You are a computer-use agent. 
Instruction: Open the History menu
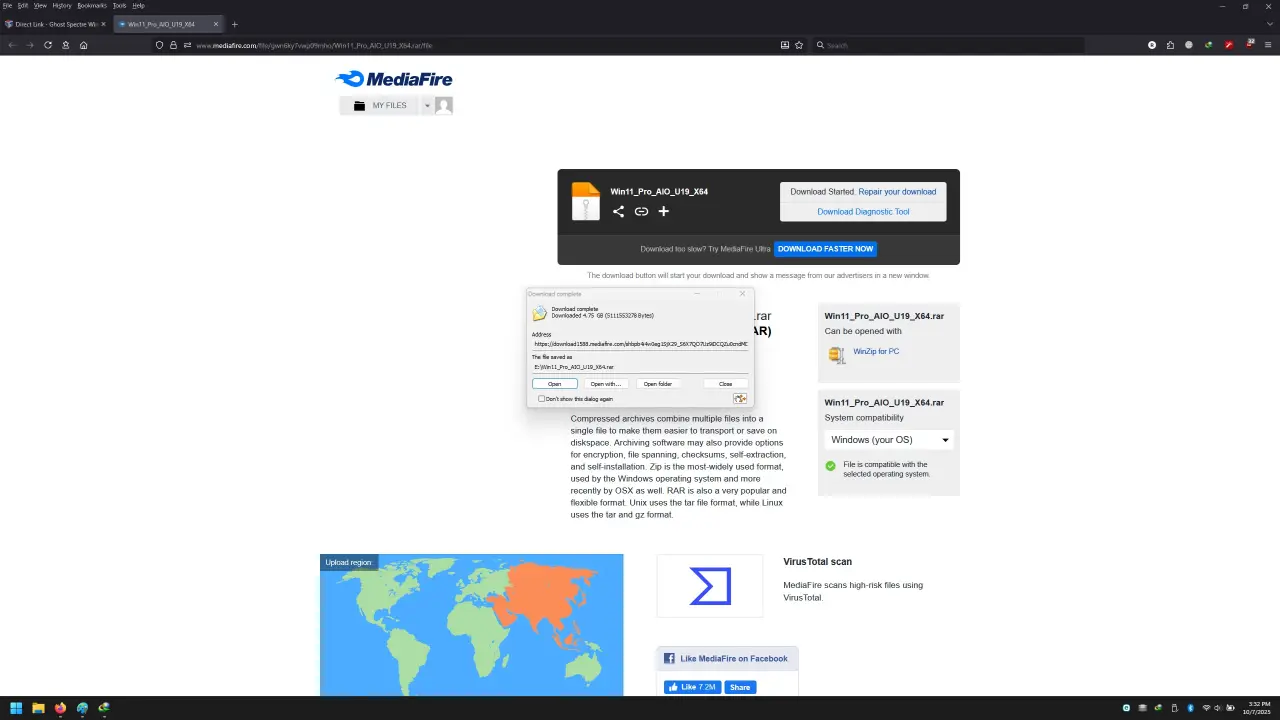(62, 5)
